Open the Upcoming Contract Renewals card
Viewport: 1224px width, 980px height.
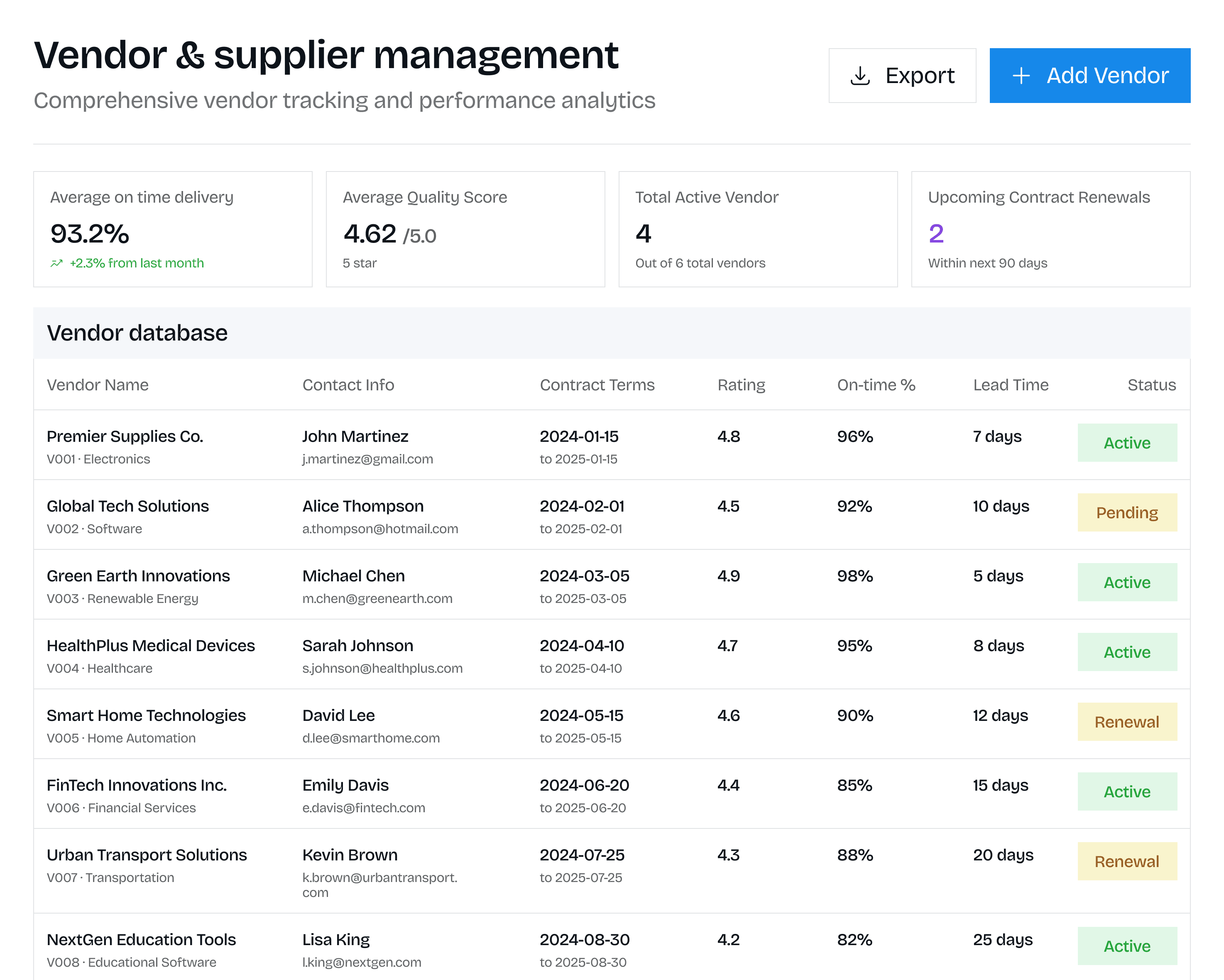tap(1050, 229)
